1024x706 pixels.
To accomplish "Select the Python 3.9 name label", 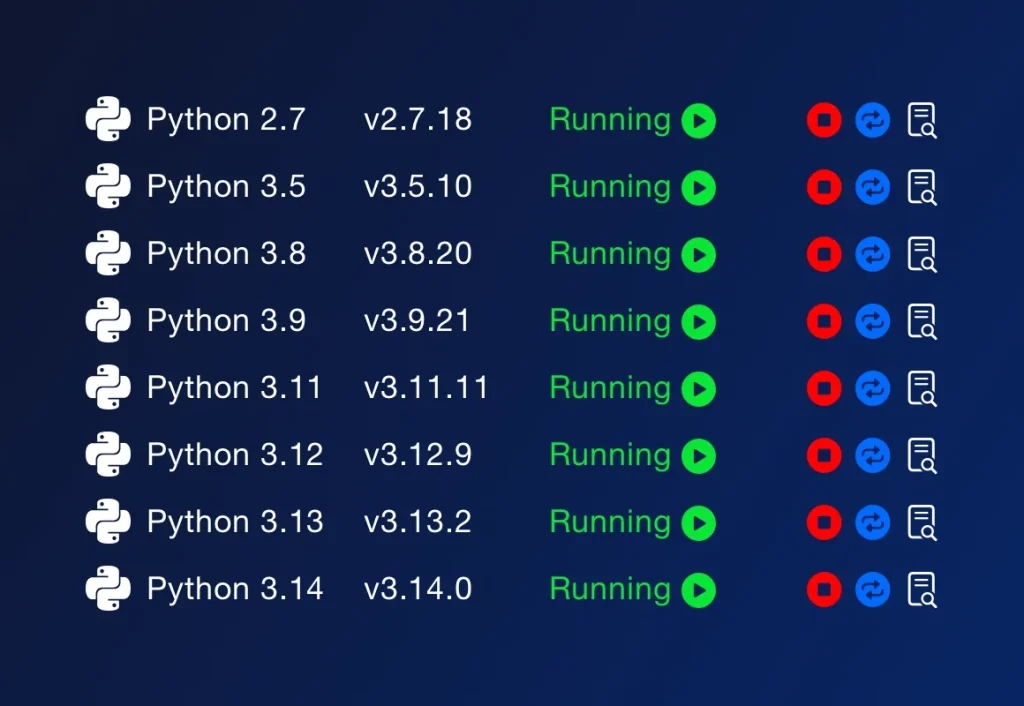I will (x=226, y=322).
